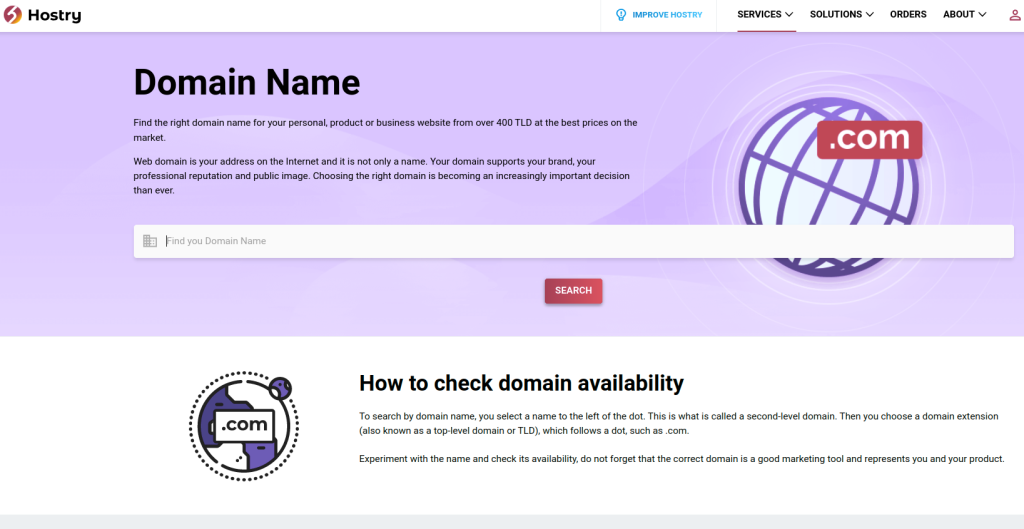Click the paragraph starting 'Experiment with the name'
Image resolution: width=1024 pixels, height=529 pixels.
click(x=682, y=458)
